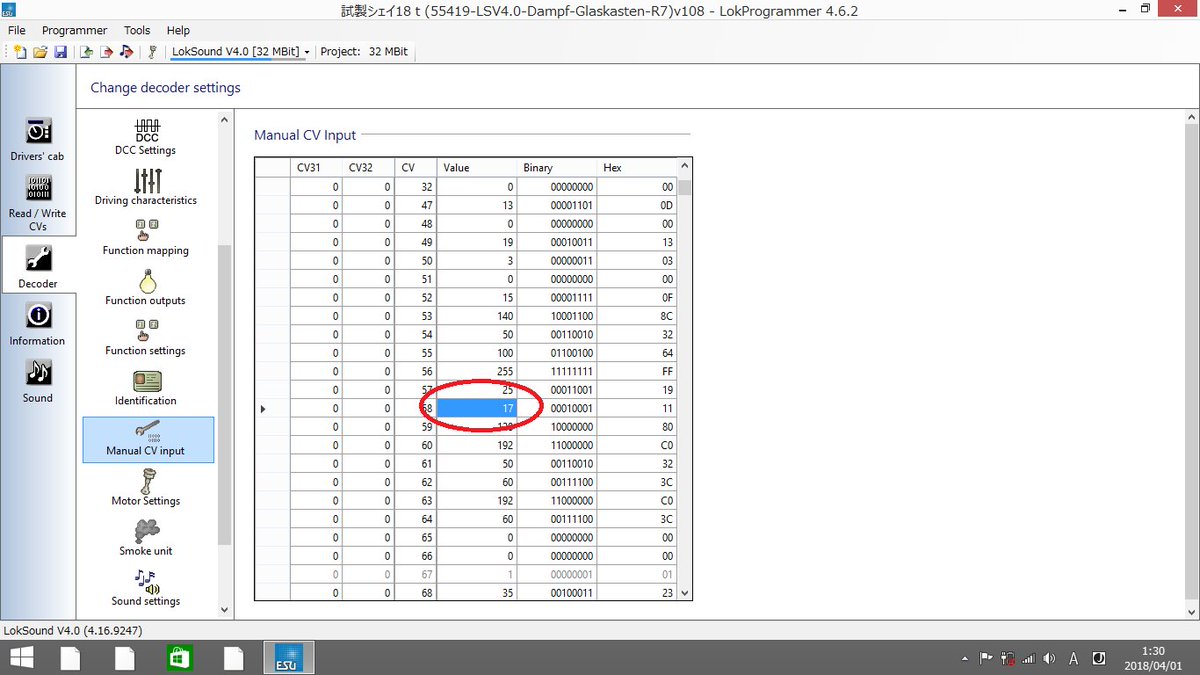Read decoder data with the green arrow icon
The width and height of the screenshot is (1200, 675).
[x=87, y=52]
